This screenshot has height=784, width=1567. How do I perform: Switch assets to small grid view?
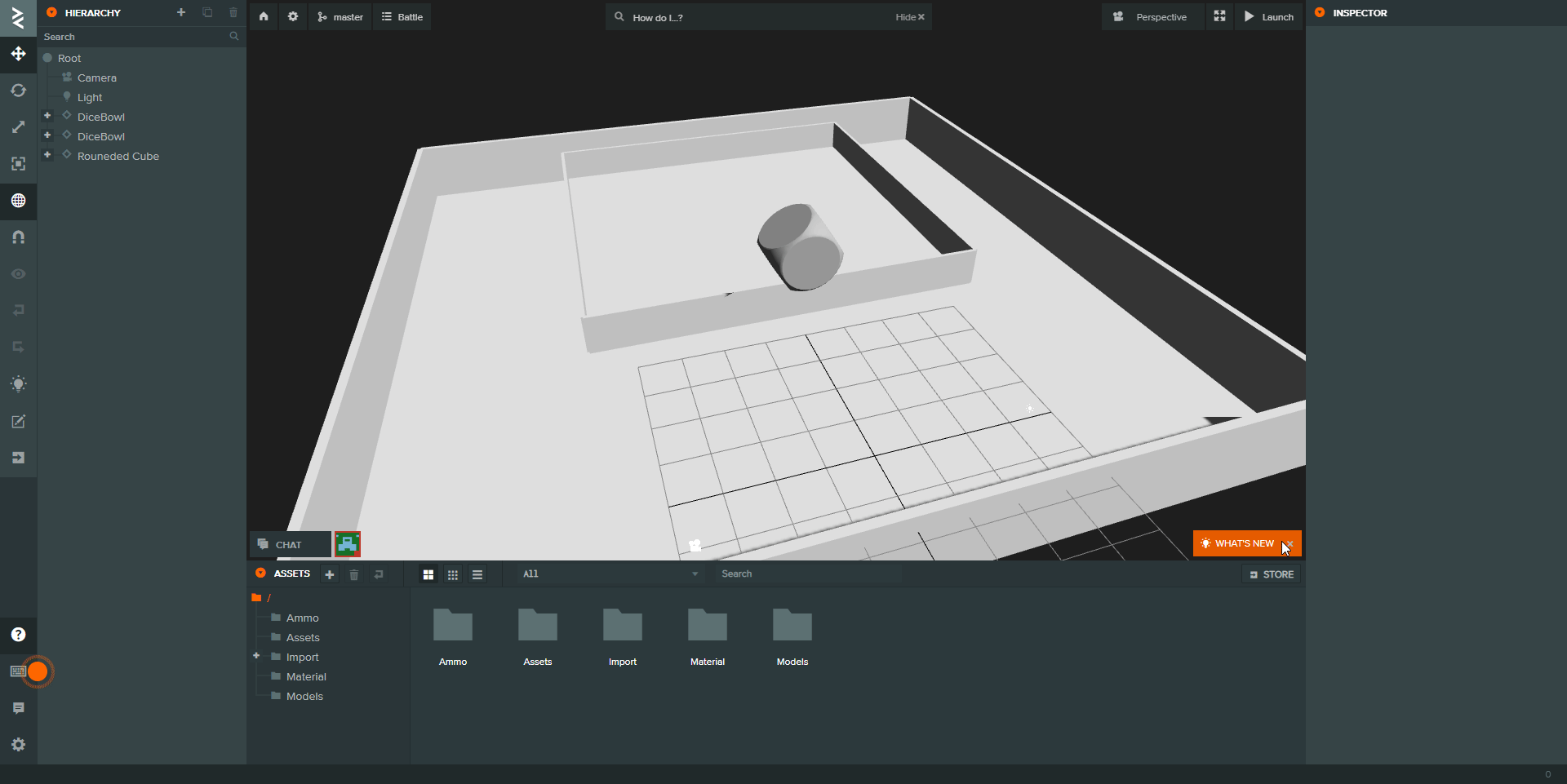click(453, 574)
